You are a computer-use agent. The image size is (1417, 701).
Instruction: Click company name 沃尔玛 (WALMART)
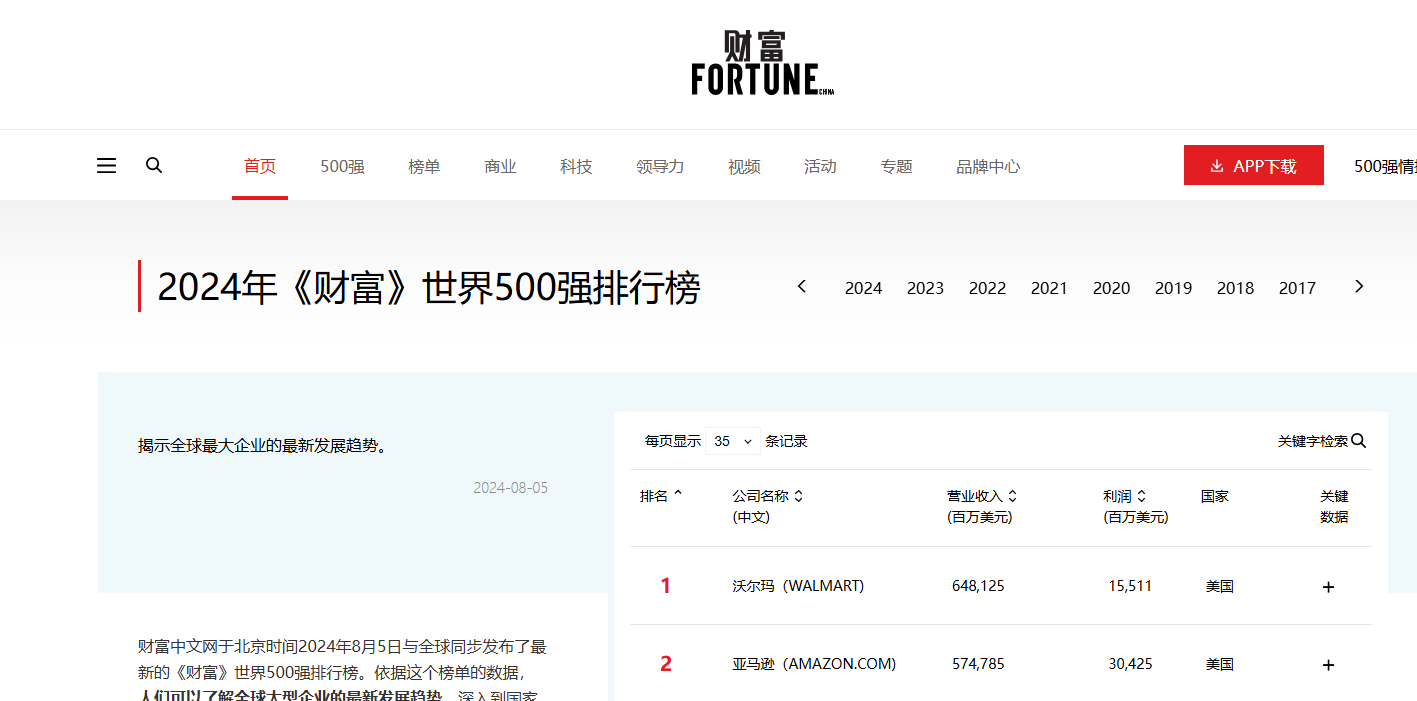[x=798, y=586]
